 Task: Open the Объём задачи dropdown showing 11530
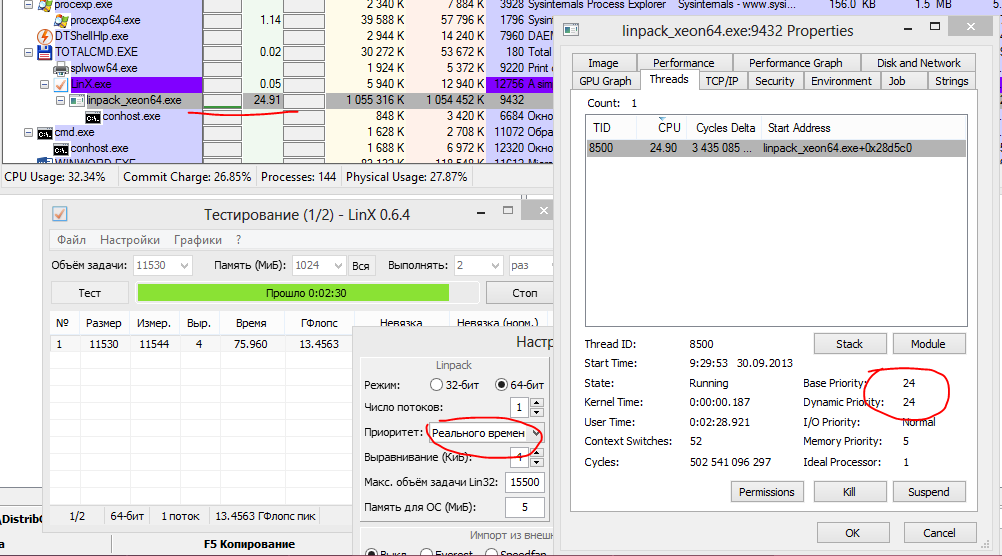click(x=184, y=265)
